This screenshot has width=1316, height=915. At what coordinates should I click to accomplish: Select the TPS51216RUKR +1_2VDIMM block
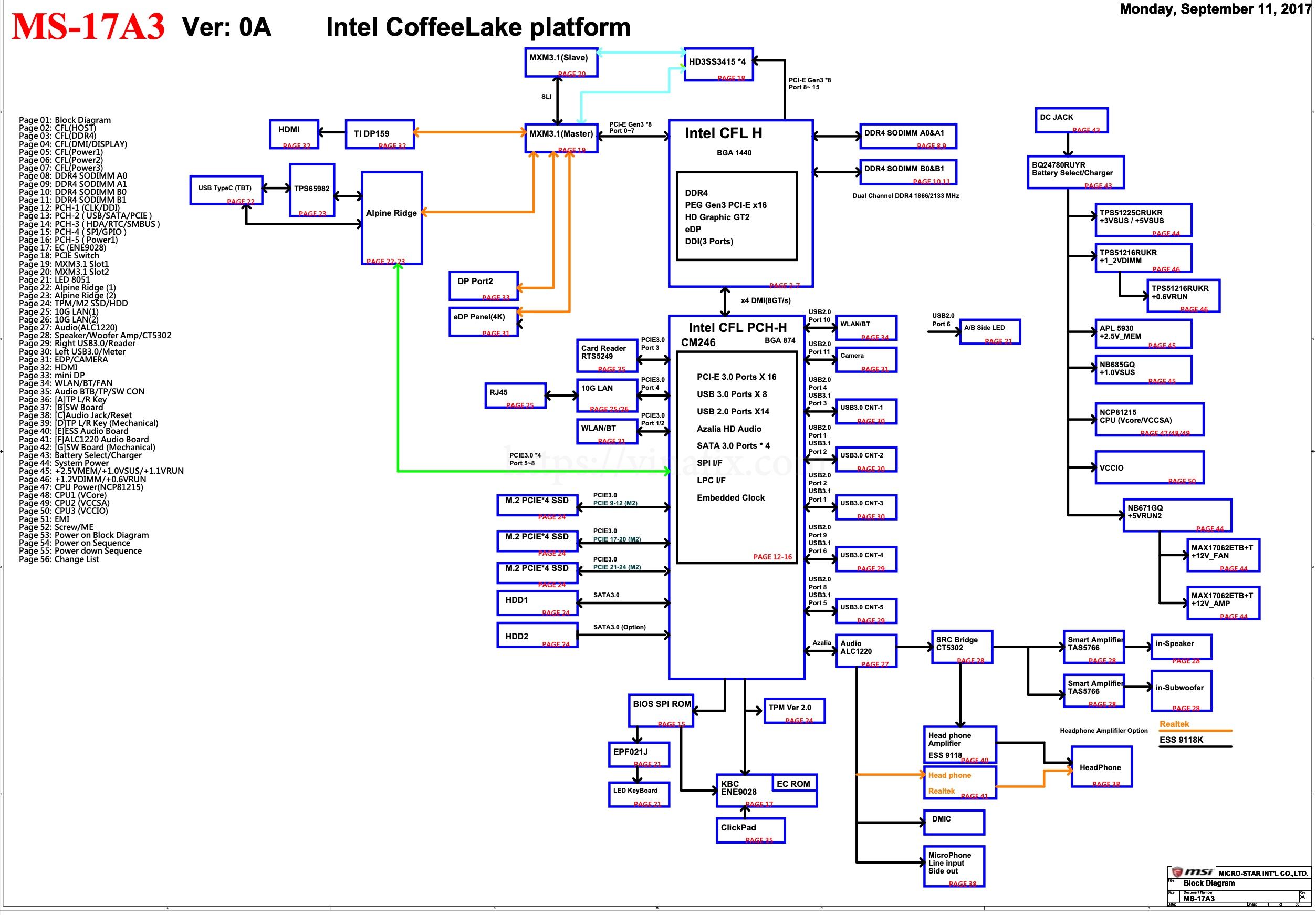pyautogui.click(x=1143, y=257)
